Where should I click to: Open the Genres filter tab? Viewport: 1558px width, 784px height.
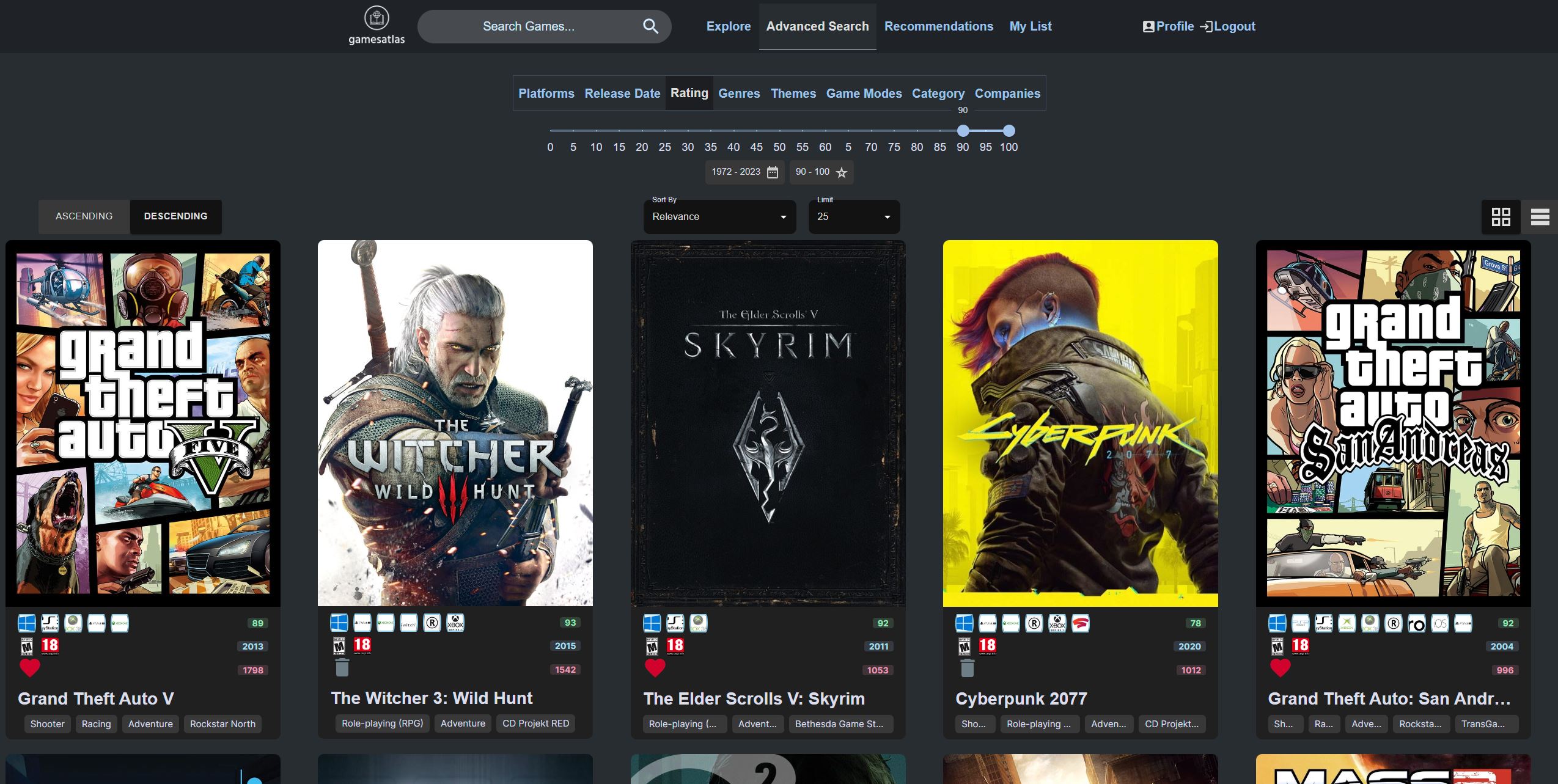(739, 93)
